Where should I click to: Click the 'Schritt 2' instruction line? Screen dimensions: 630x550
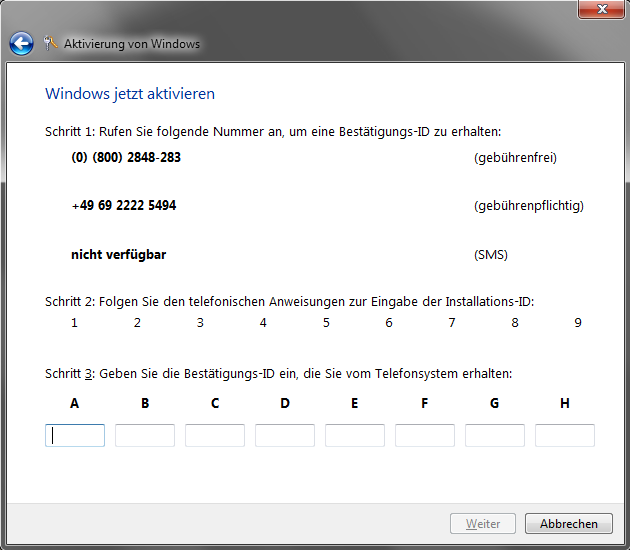tap(289, 301)
